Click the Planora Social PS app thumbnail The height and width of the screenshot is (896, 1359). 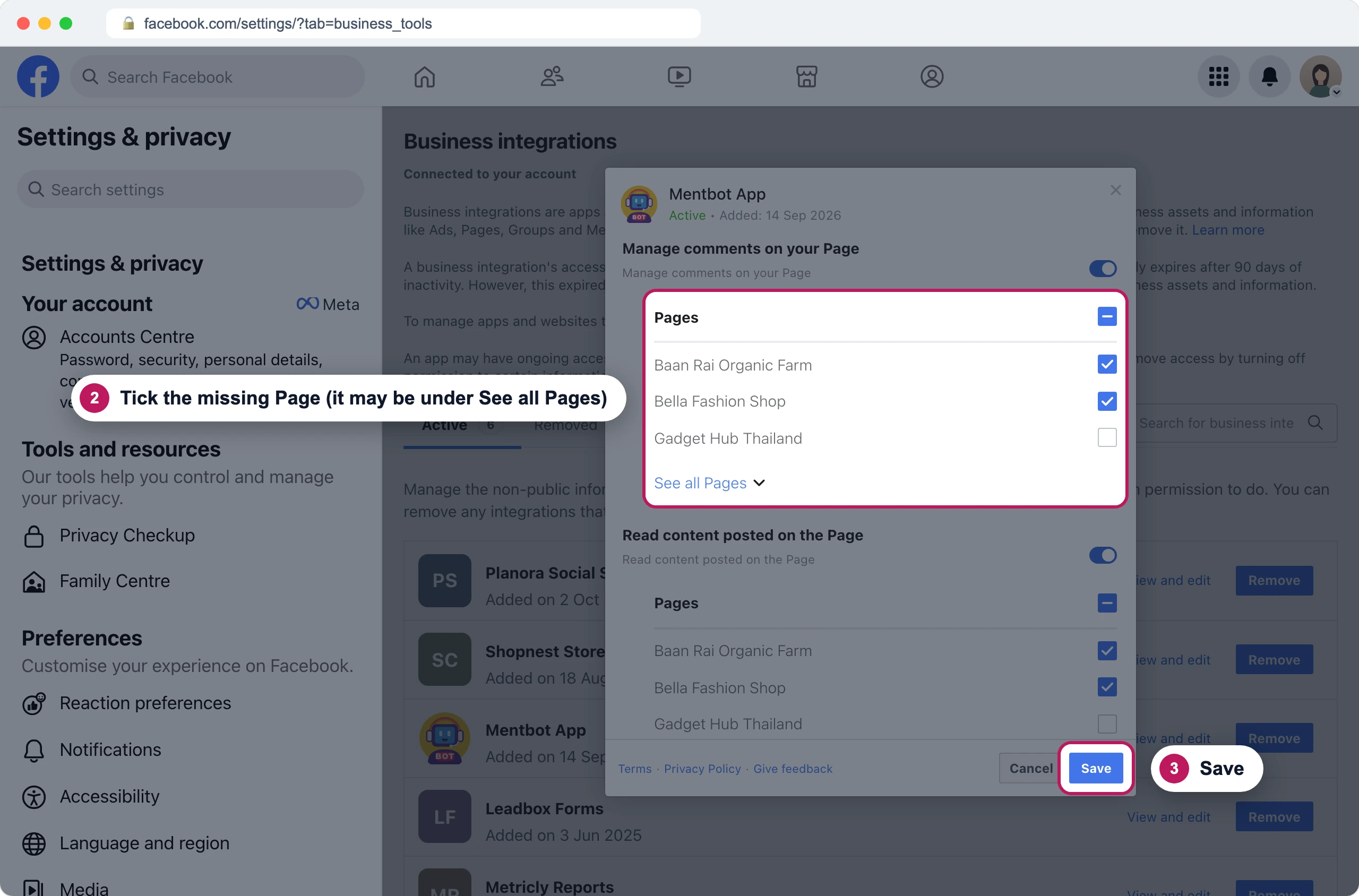pyautogui.click(x=445, y=581)
